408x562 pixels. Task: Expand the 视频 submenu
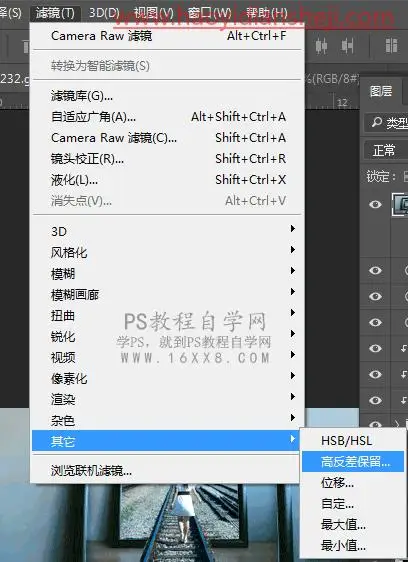pyautogui.click(x=167, y=357)
